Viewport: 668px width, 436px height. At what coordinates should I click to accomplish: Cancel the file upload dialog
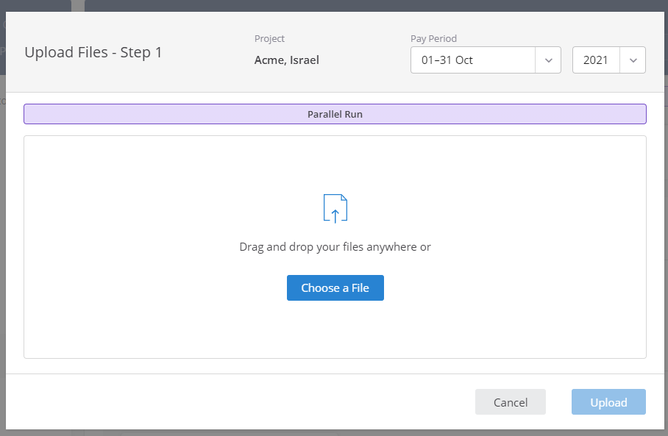click(510, 402)
